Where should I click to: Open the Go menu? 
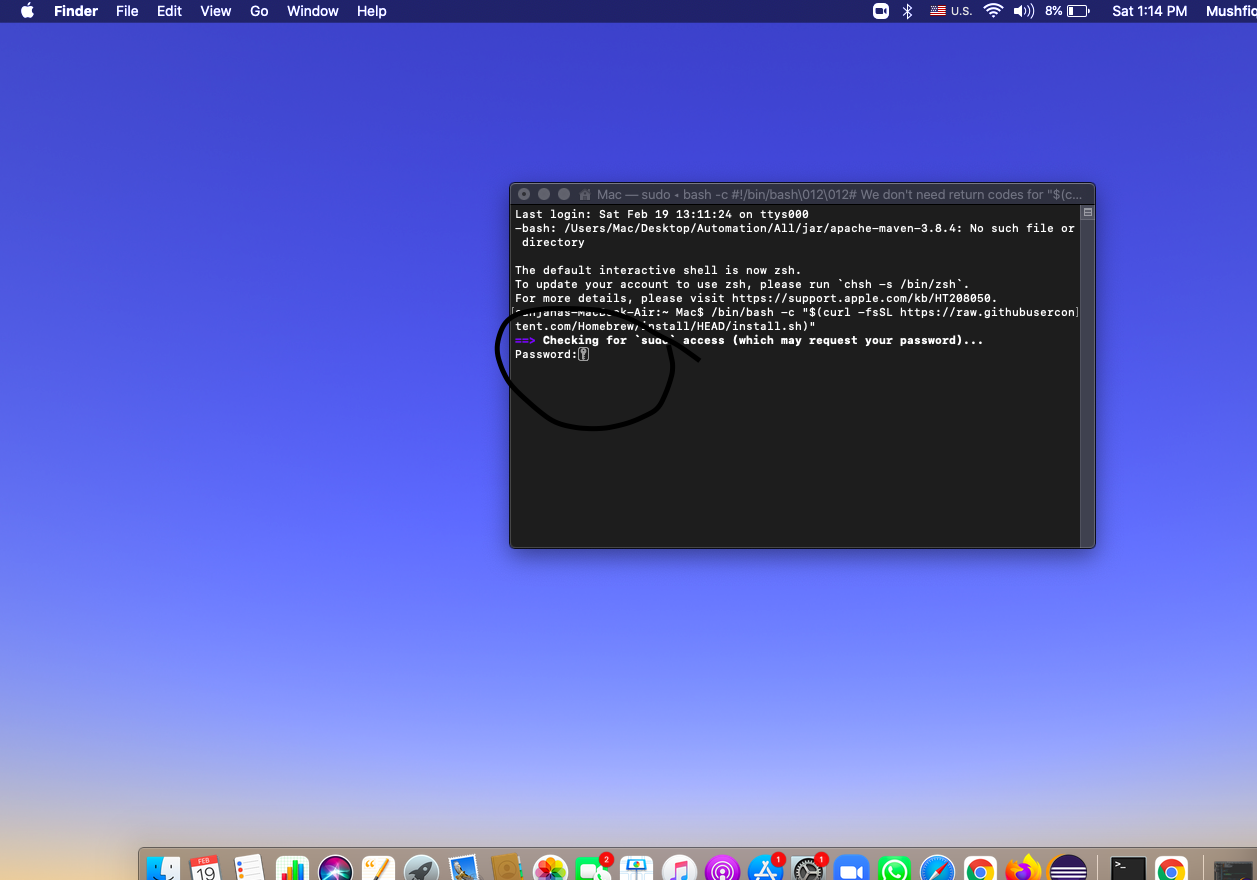tap(259, 11)
